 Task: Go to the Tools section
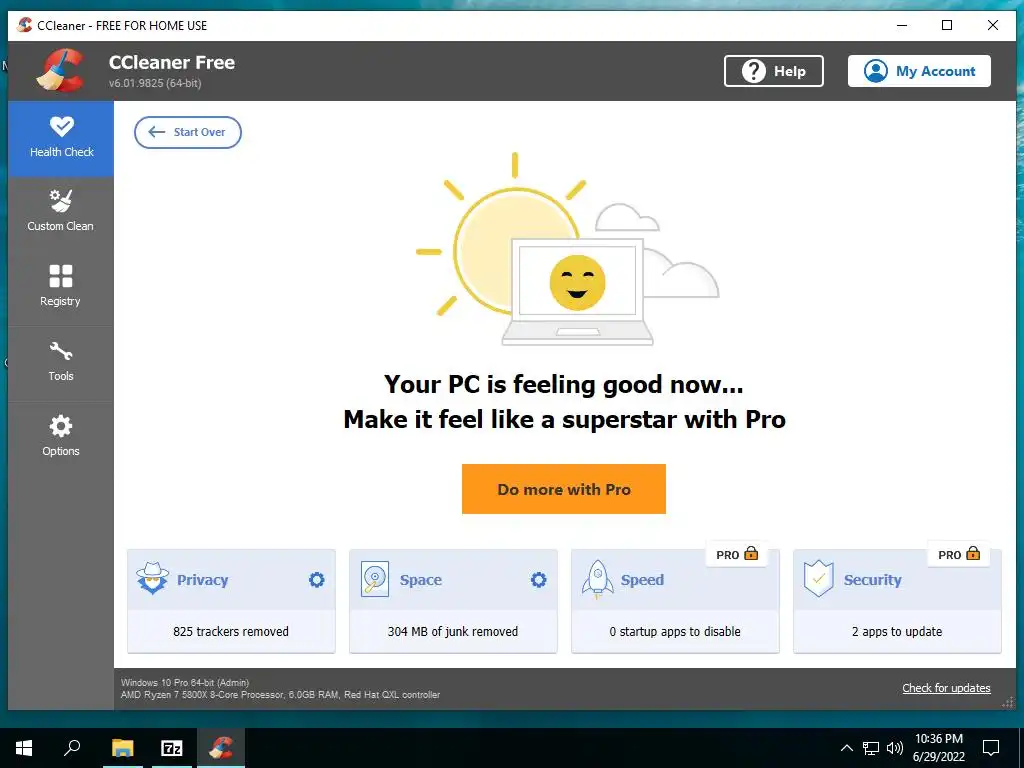61,363
